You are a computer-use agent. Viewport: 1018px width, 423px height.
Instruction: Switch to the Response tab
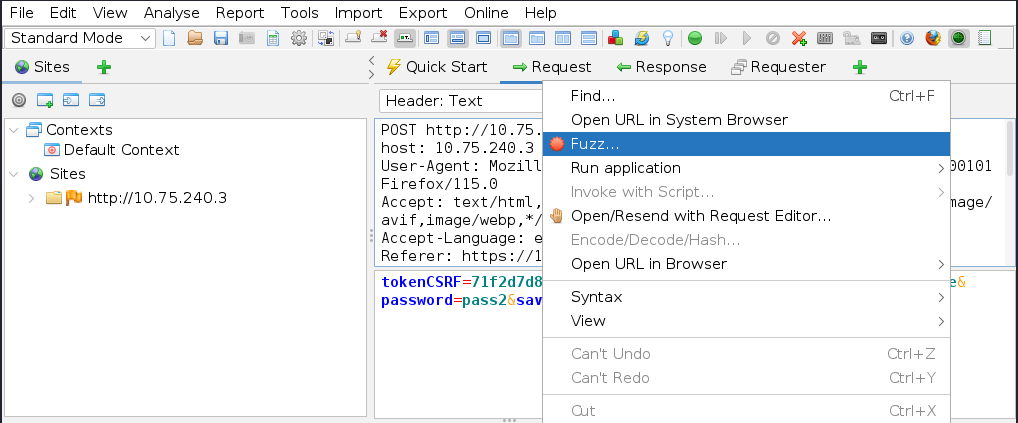coord(661,67)
